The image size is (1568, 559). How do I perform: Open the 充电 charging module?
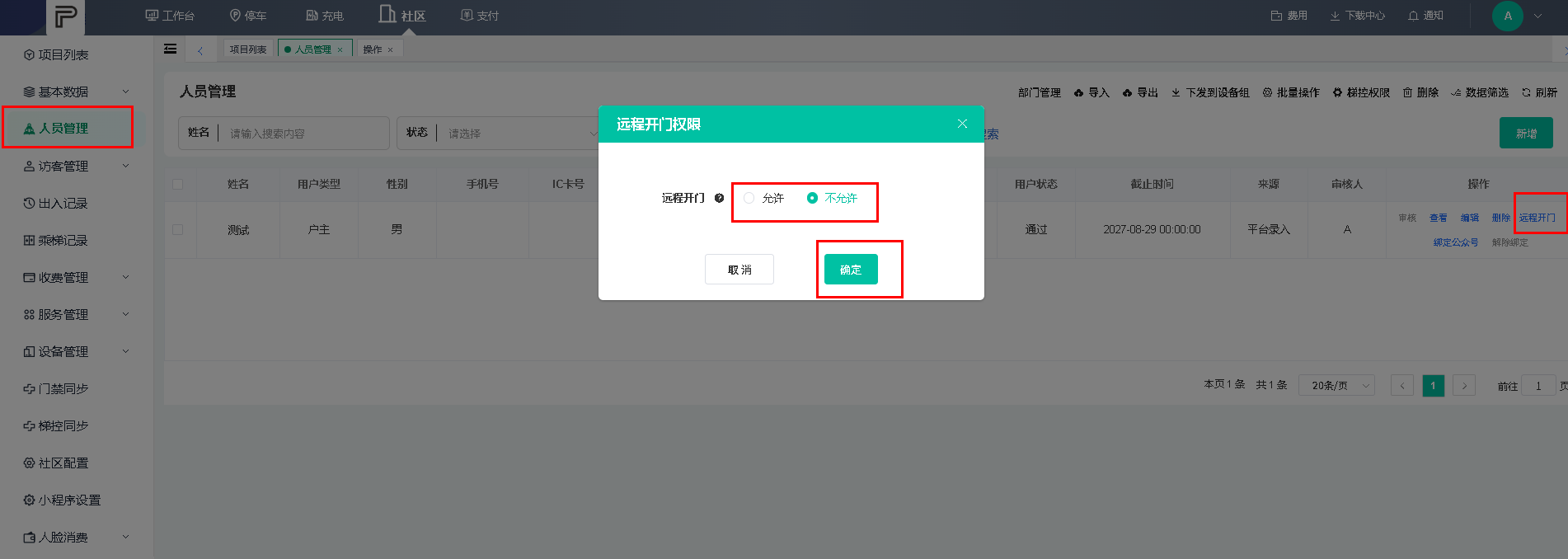(x=325, y=16)
